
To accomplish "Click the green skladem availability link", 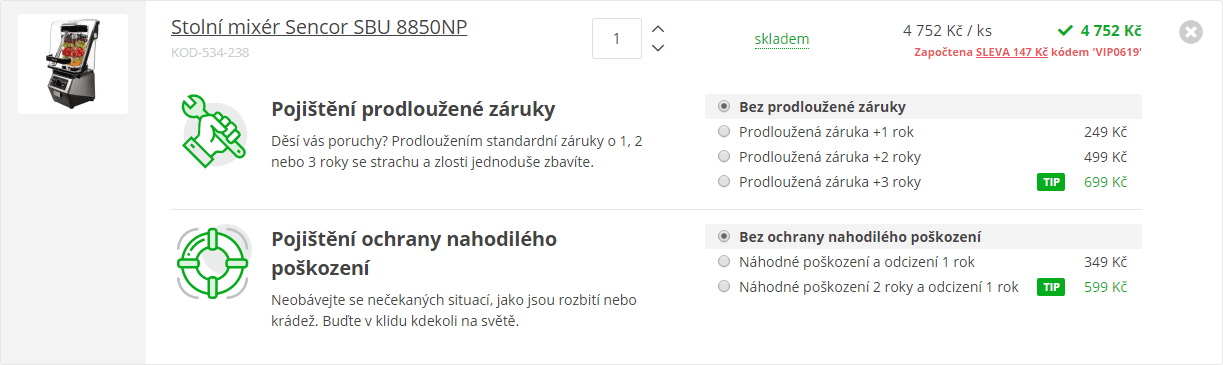I will click(782, 40).
